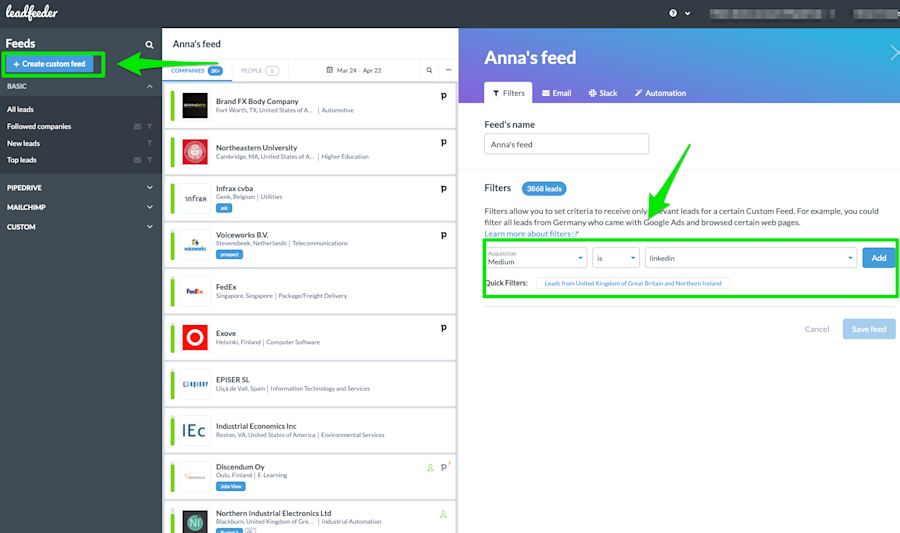Open the New leads feed
This screenshot has height=533, width=900.
click(23, 143)
